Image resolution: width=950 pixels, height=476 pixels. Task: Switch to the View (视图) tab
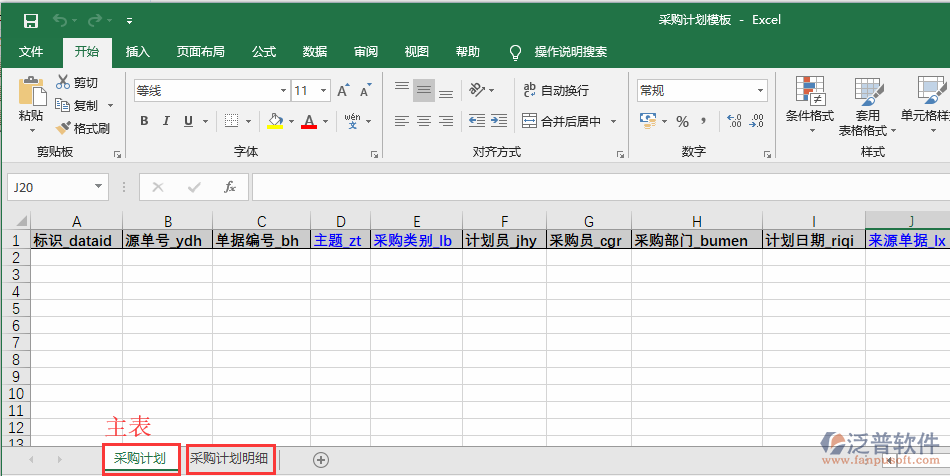point(417,52)
